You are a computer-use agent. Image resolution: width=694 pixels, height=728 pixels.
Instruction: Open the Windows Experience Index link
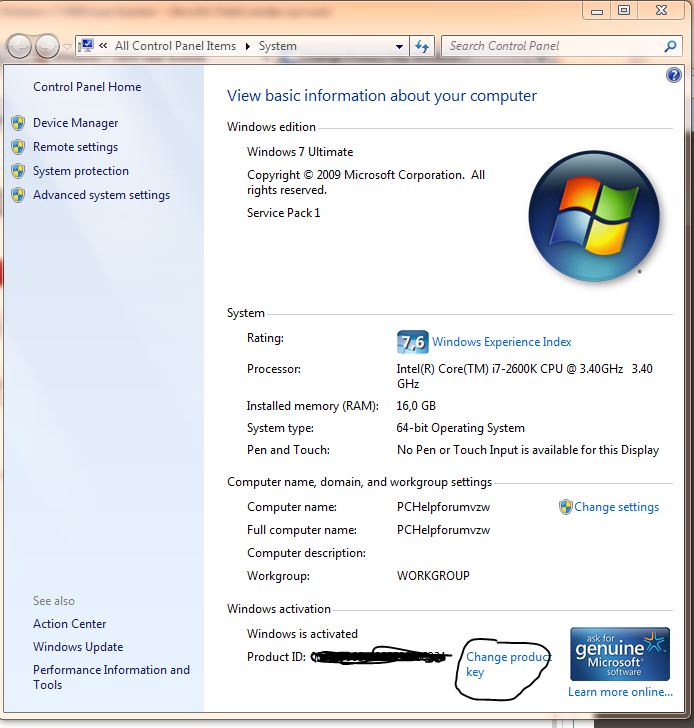pos(502,342)
